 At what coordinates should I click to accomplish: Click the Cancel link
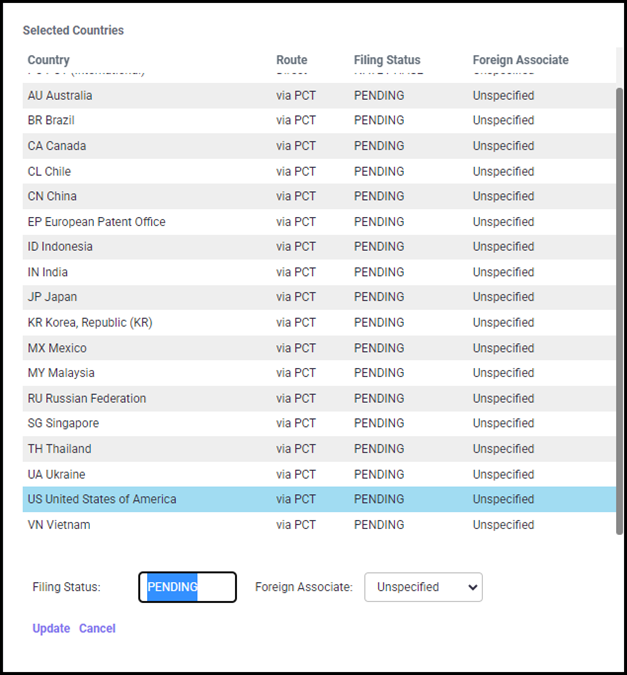tap(97, 628)
